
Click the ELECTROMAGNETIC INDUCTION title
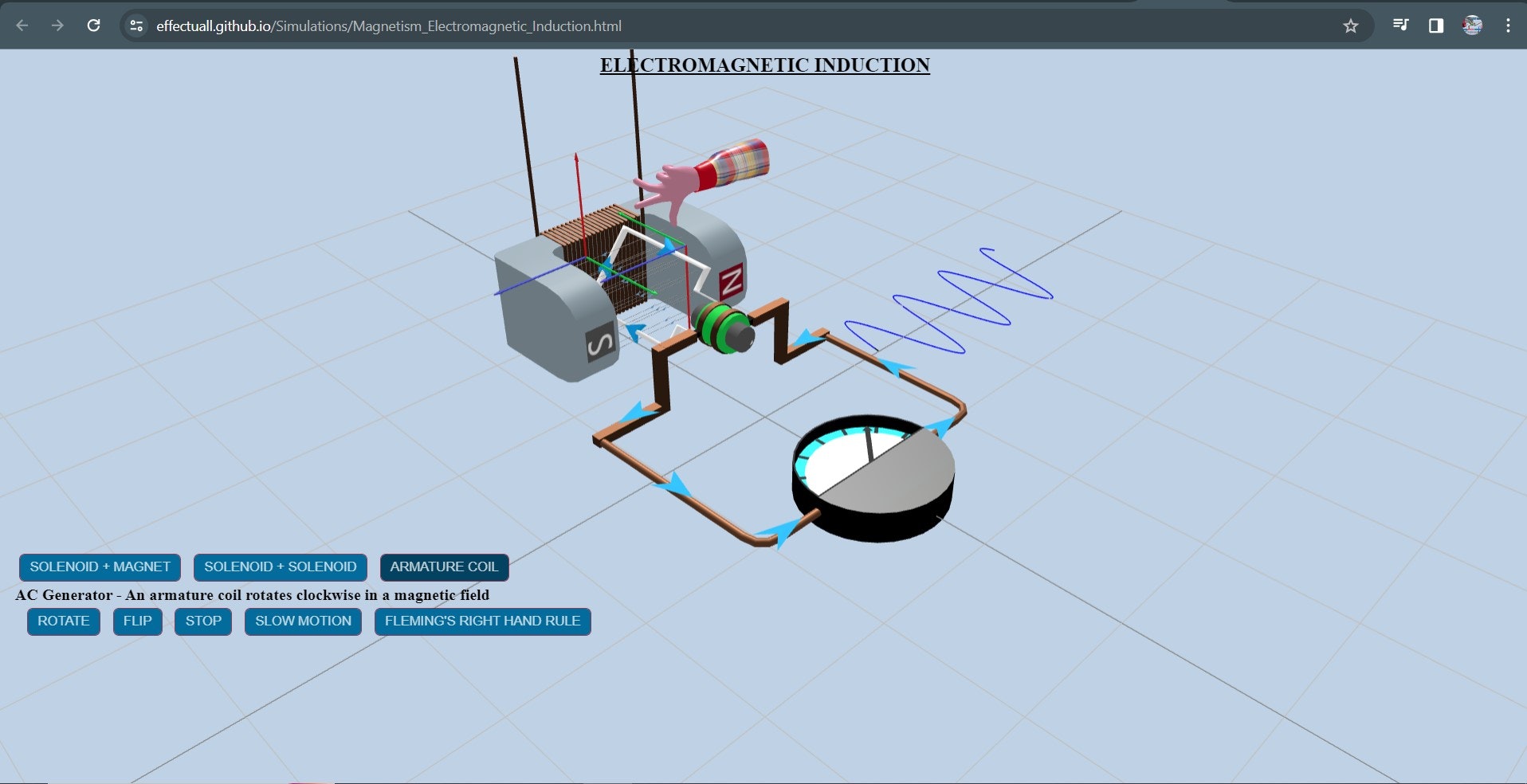tap(764, 65)
